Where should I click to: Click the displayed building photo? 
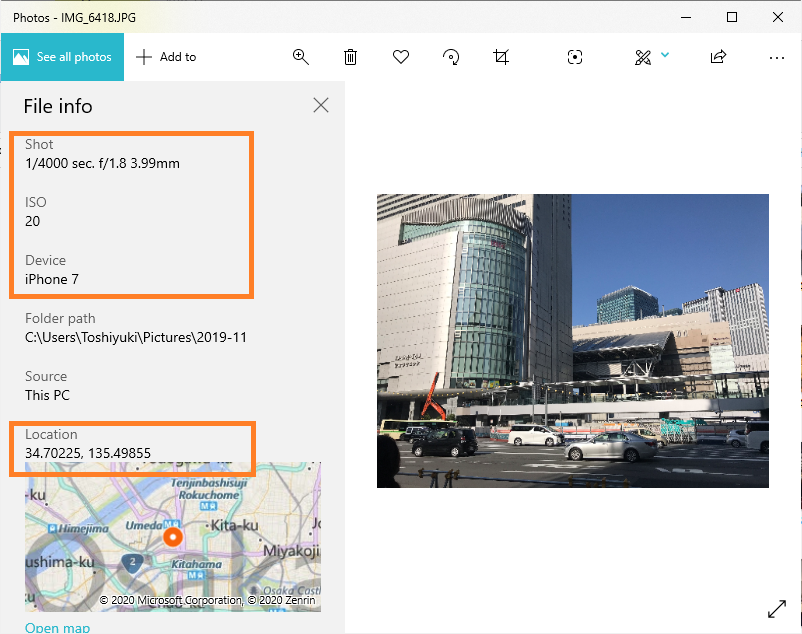point(572,341)
